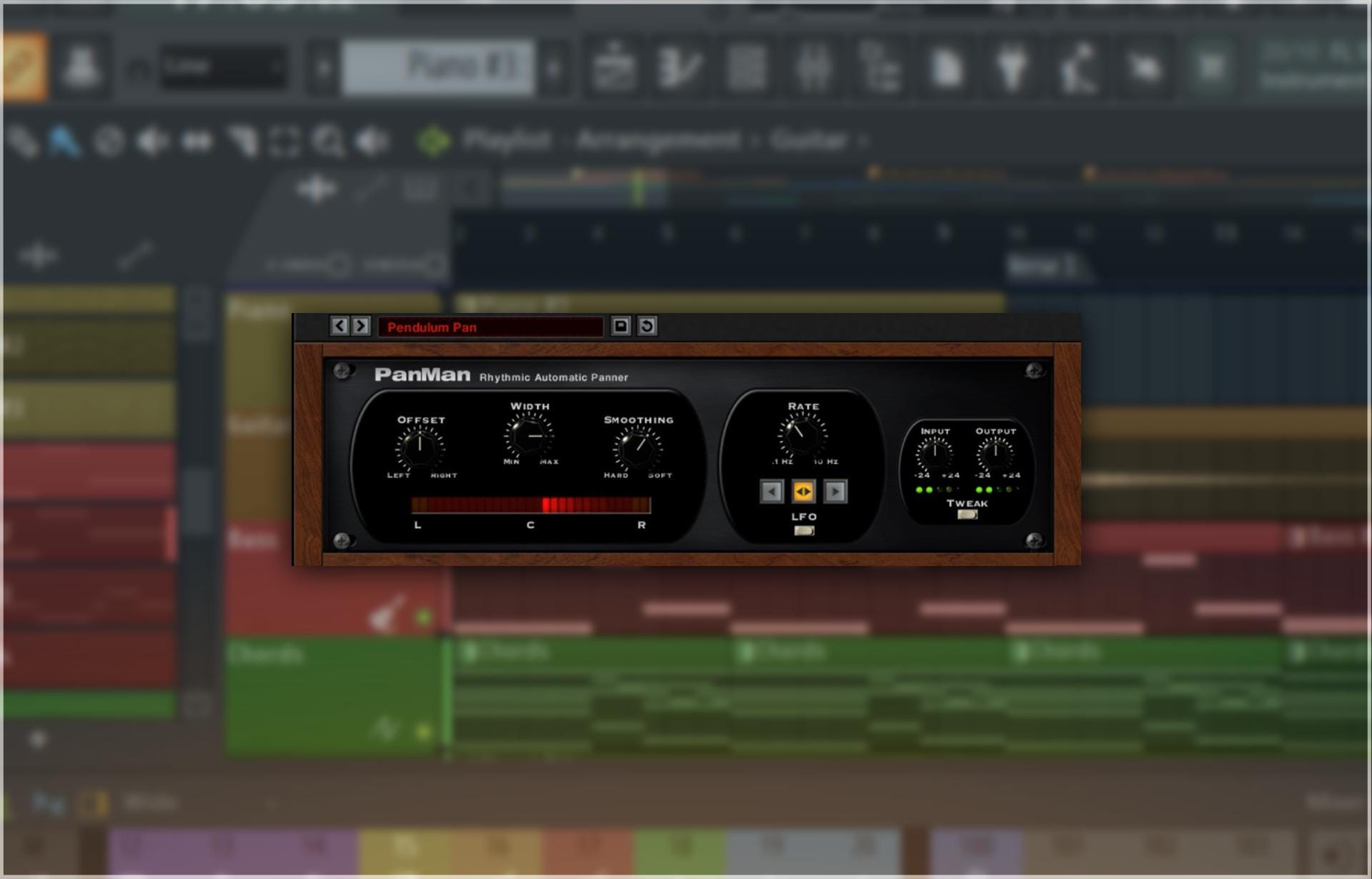Viewport: 1372px width, 879px height.
Task: Click the Rate knob
Action: point(803,435)
